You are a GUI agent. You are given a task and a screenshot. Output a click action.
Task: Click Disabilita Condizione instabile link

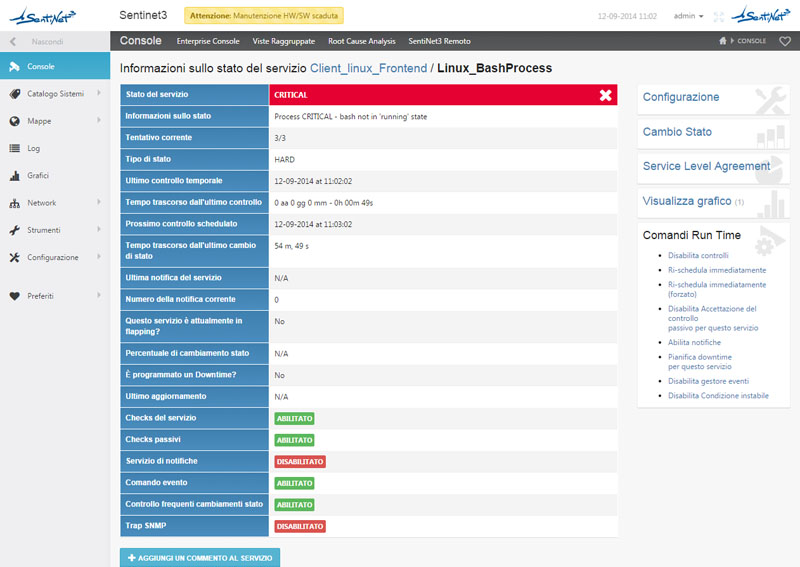click(x=718, y=396)
